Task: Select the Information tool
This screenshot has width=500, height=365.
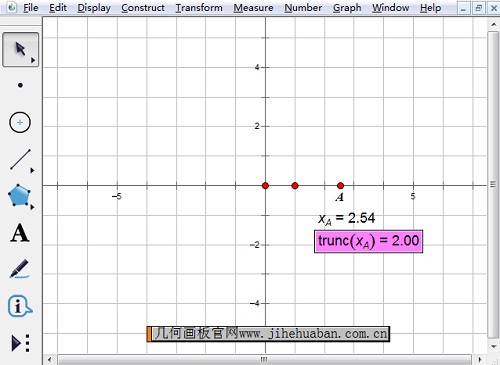Action: point(20,306)
